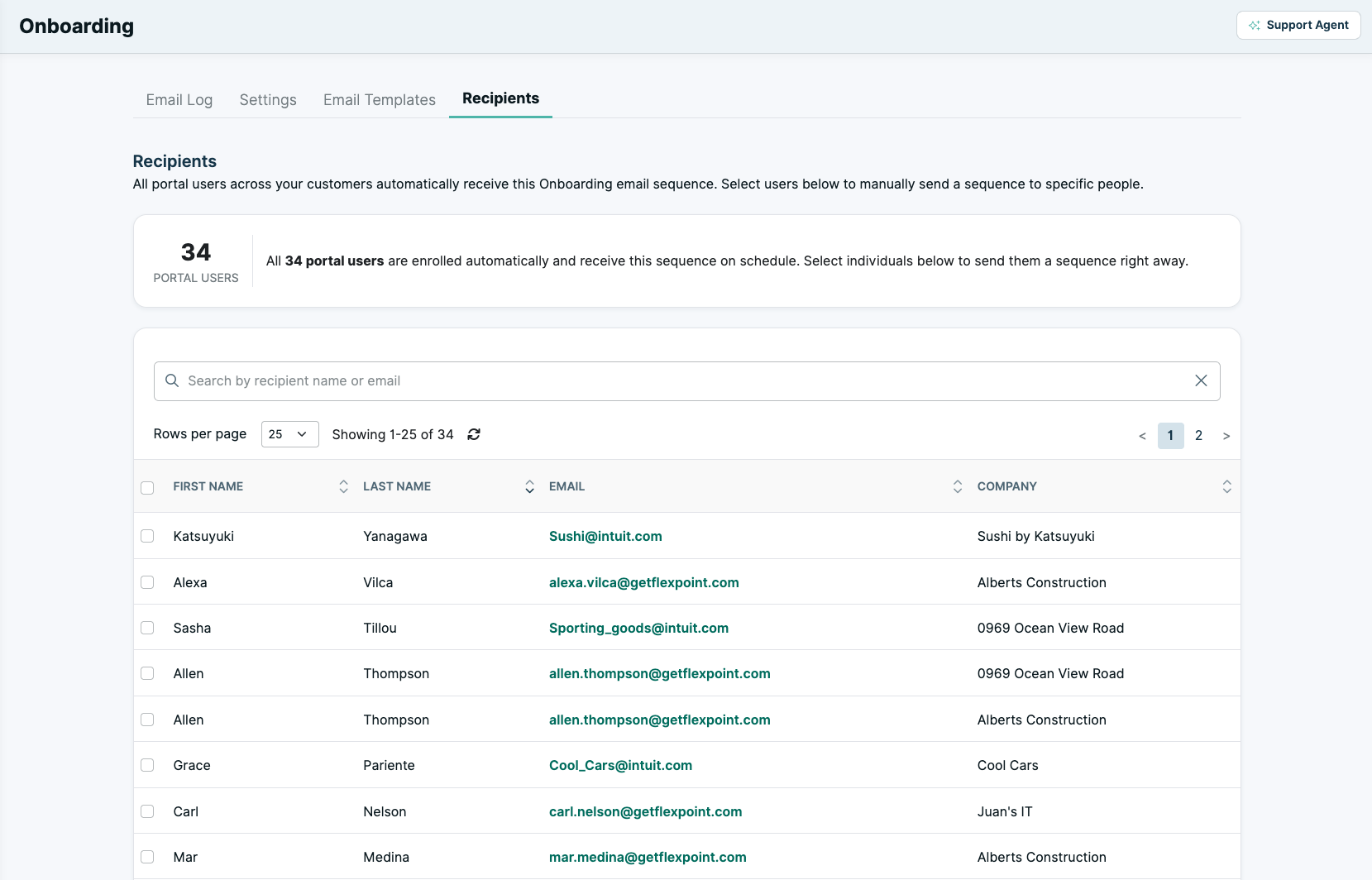
Task: Click the 'Medina' last name cell
Action: (386, 857)
